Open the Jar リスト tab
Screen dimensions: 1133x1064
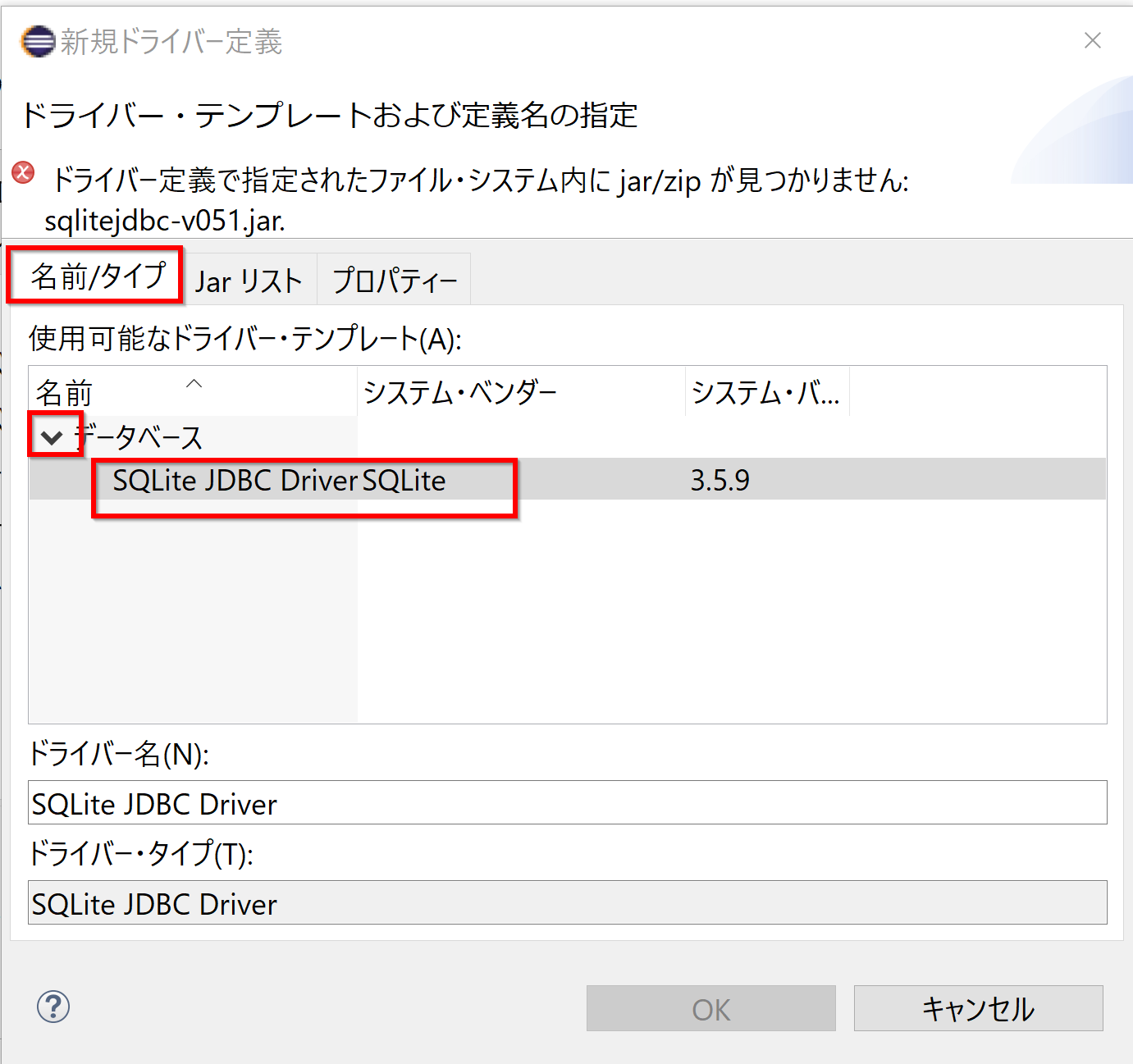pos(249,281)
